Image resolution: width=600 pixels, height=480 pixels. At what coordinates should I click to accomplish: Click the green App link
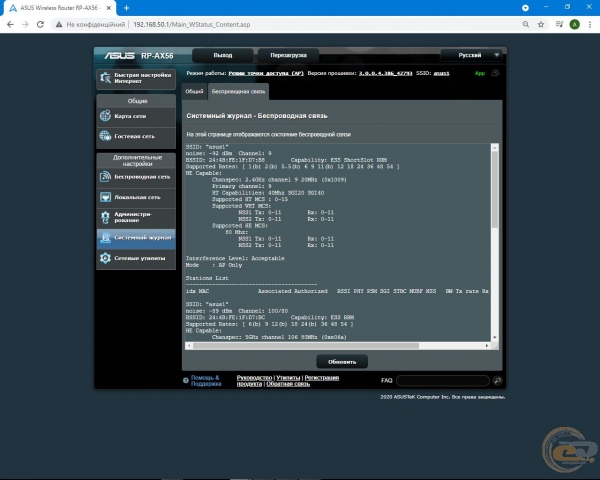point(479,73)
